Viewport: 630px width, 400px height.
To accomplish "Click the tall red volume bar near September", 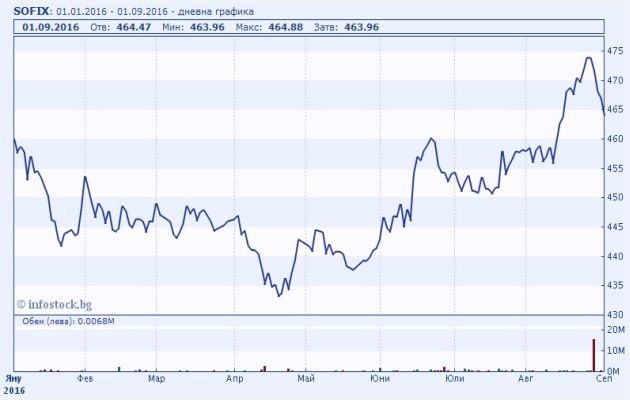I will coord(594,355).
